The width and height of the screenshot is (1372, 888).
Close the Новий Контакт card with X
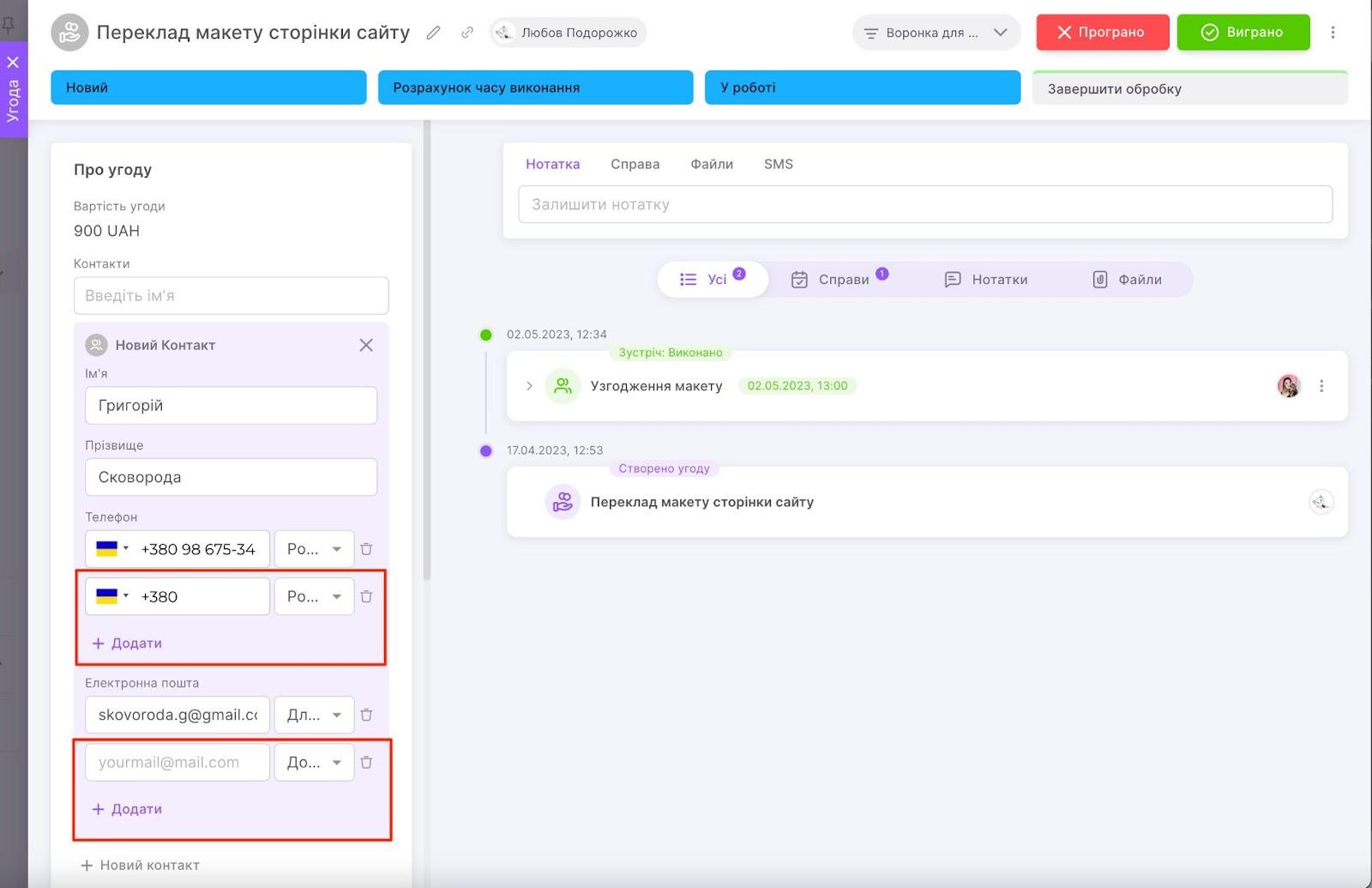[366, 345]
